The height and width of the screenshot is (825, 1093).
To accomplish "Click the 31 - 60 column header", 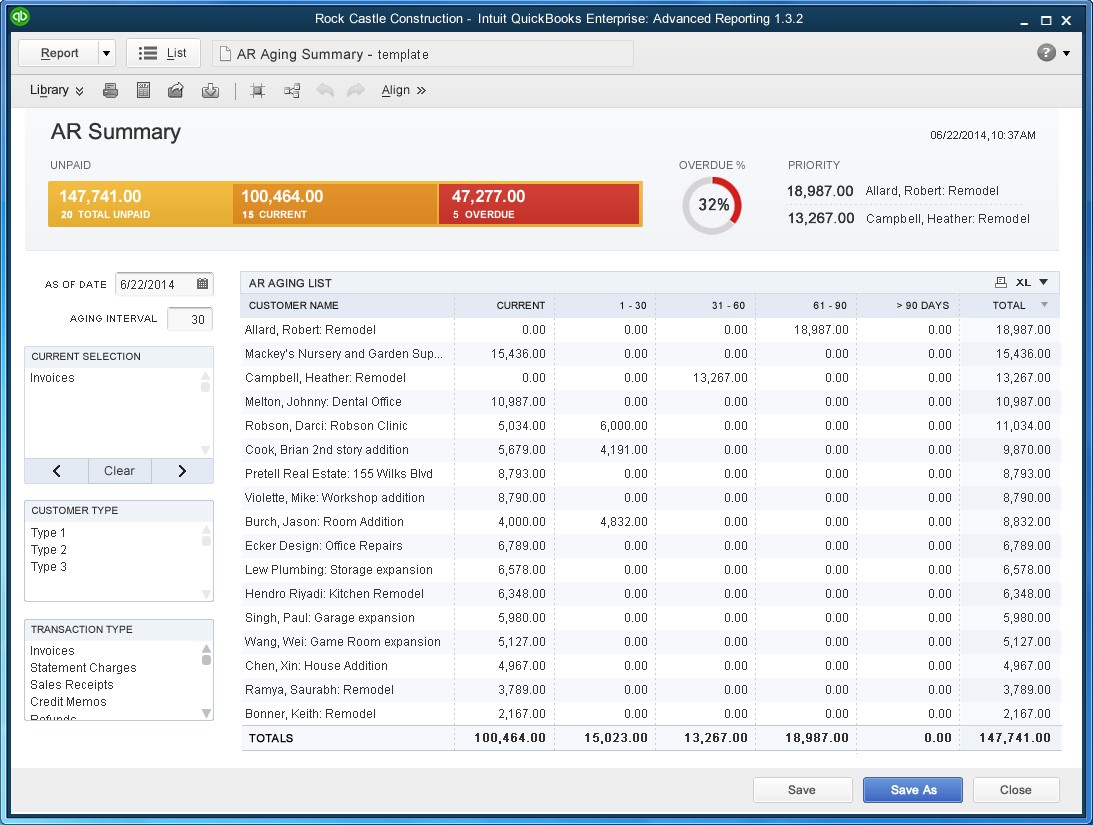I will pyautogui.click(x=728, y=305).
